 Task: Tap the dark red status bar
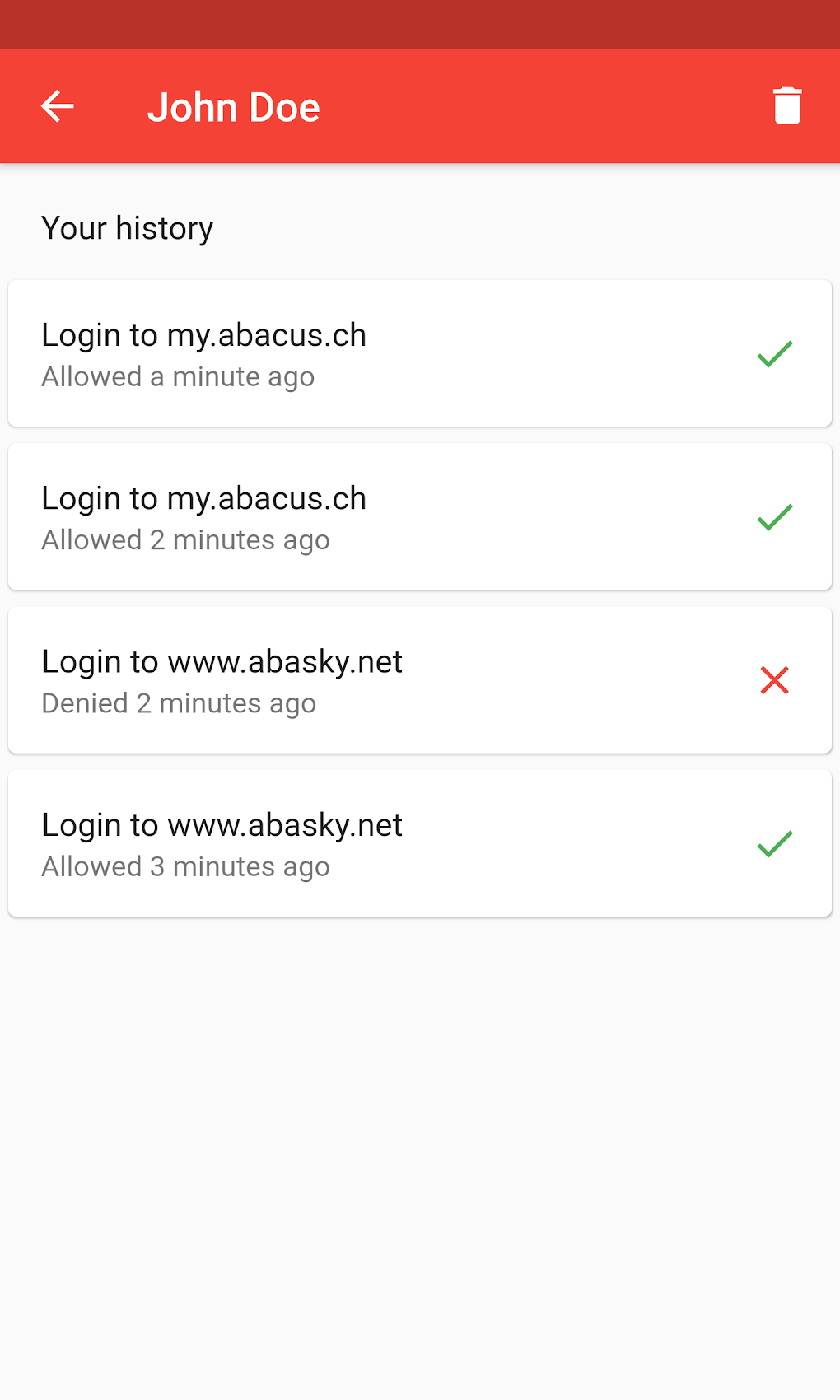click(x=420, y=24)
